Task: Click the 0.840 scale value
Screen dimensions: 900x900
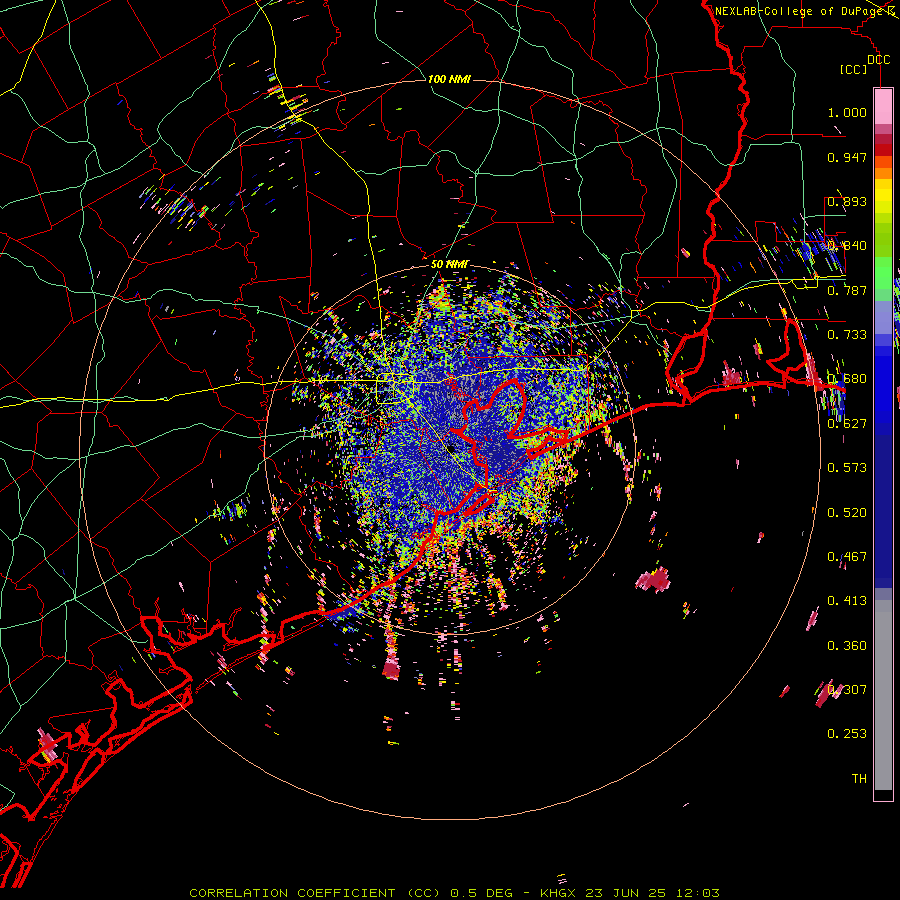Action: point(847,246)
